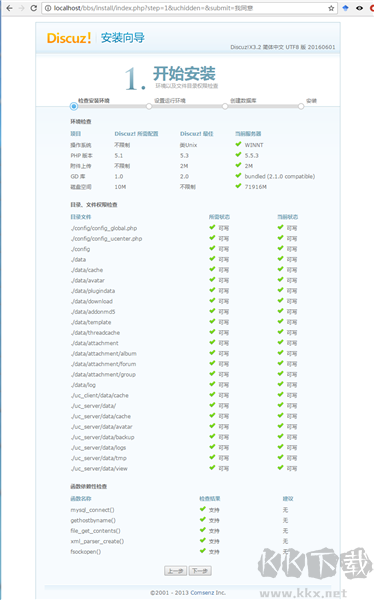374x600 pixels.
Task: Click ./data/download entry
Action: (91, 301)
